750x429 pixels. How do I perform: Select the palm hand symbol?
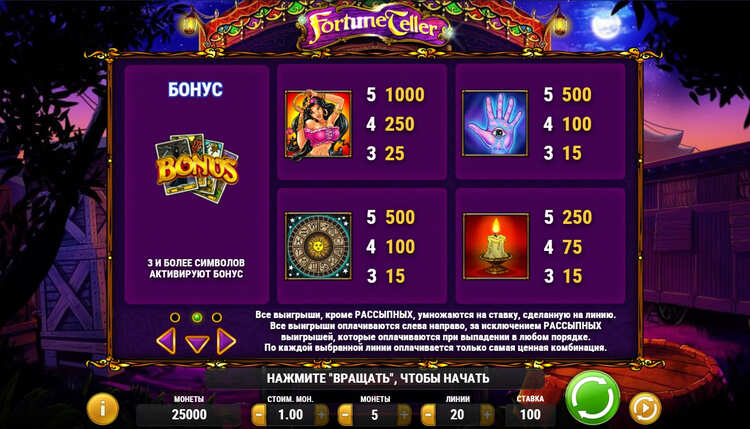495,123
